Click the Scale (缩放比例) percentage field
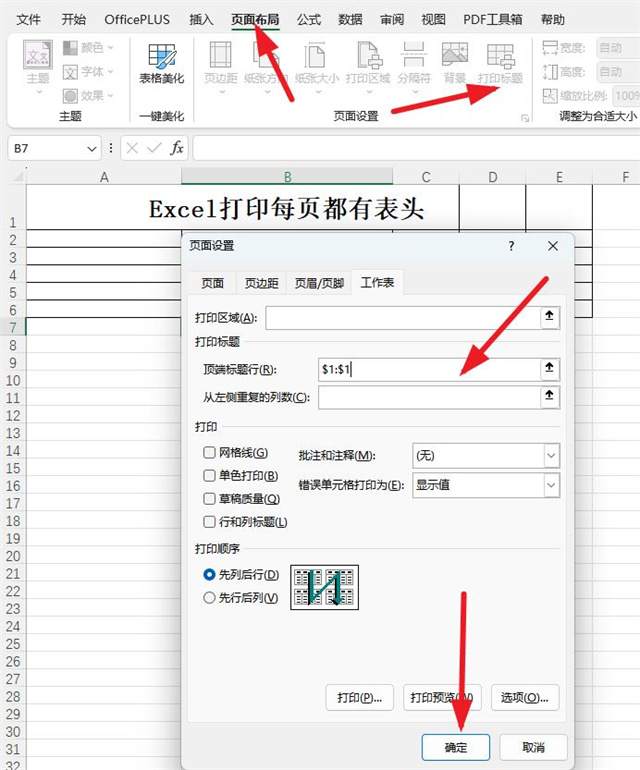The width and height of the screenshot is (640, 770). pyautogui.click(x=626, y=95)
